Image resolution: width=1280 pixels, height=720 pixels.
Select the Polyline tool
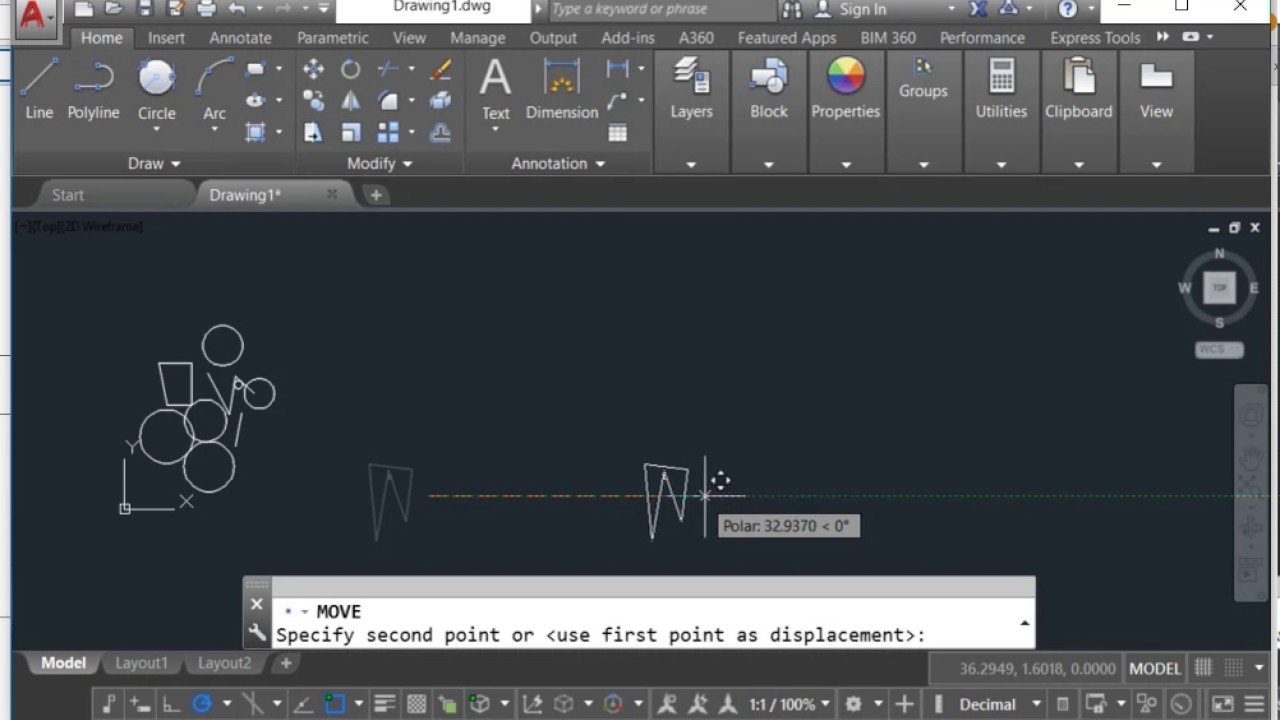point(93,90)
